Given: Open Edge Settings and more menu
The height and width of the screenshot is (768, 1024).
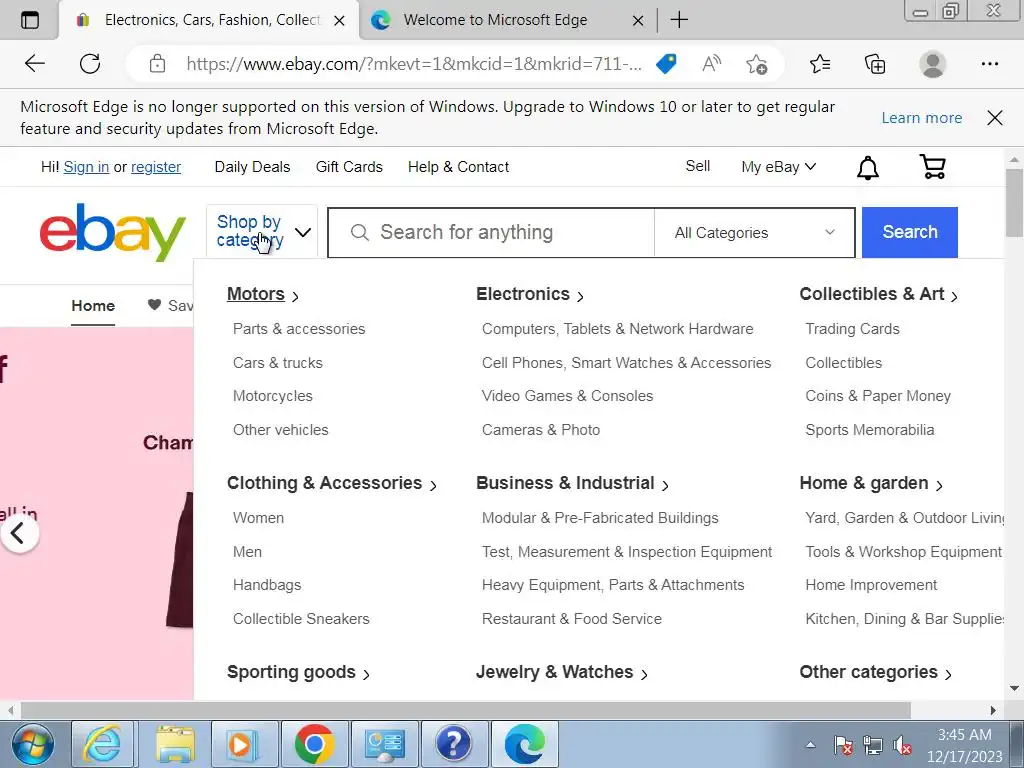Looking at the screenshot, I should pos(989,63).
